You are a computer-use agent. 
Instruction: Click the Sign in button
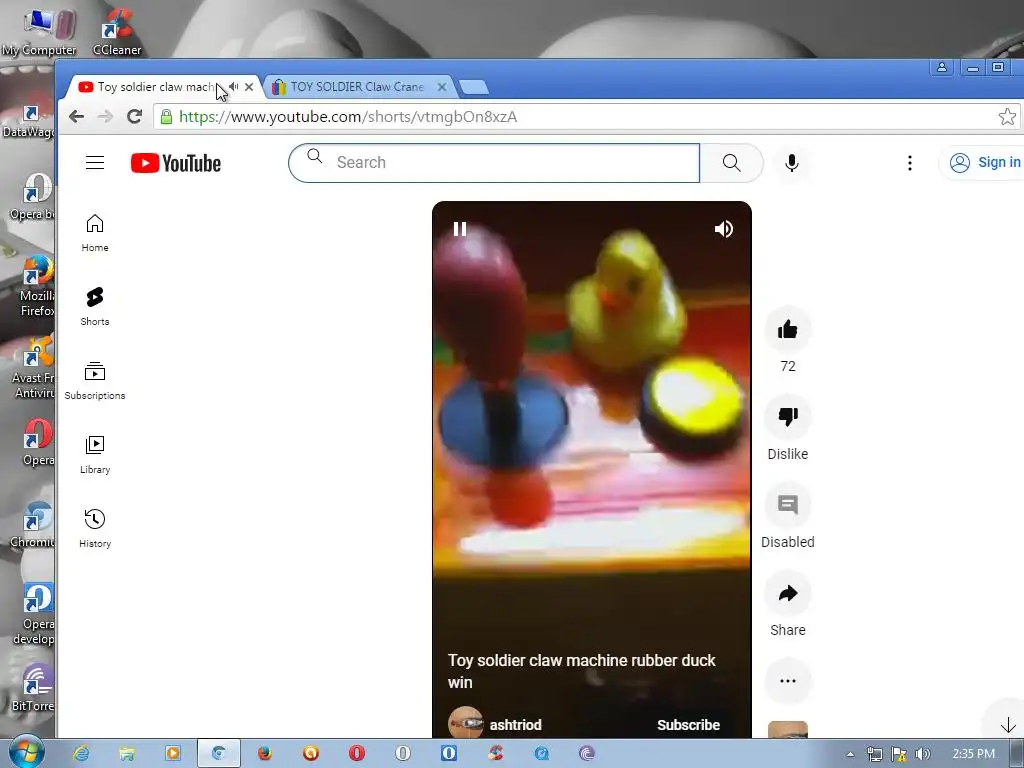tap(985, 163)
